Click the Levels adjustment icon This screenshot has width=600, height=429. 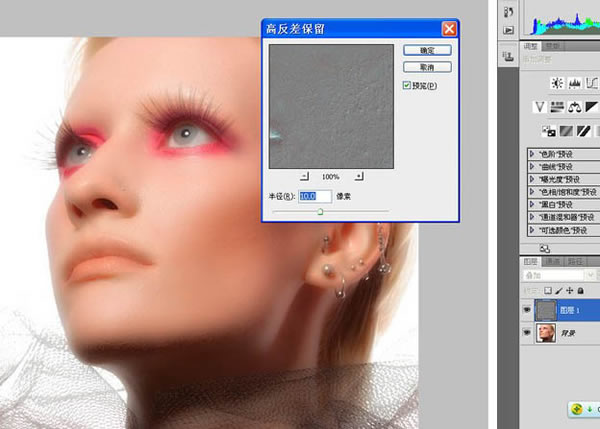[x=574, y=83]
